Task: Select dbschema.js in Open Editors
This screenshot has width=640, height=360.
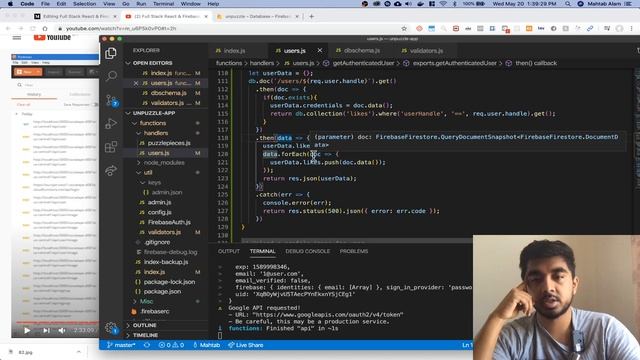Action: pos(169,93)
